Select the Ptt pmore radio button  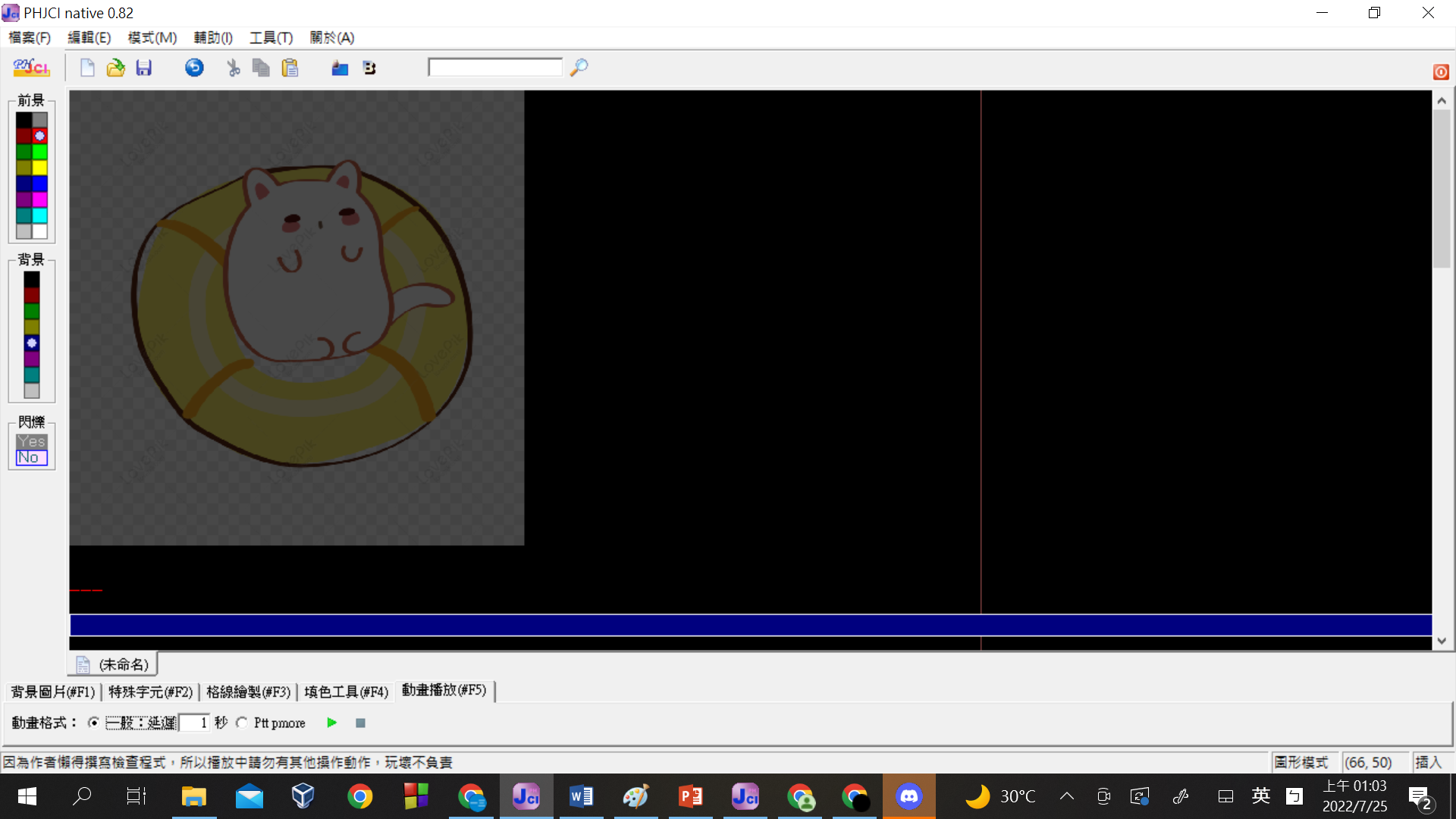pyautogui.click(x=241, y=723)
